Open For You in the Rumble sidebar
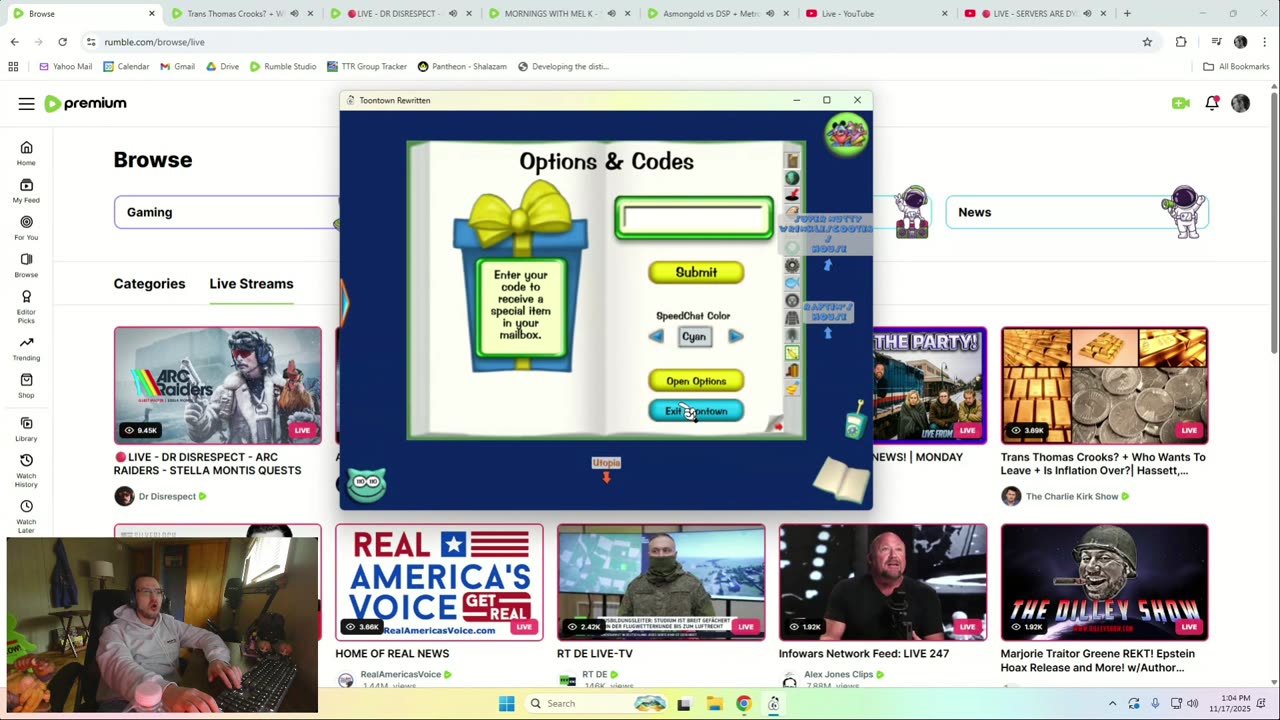 pyautogui.click(x=26, y=228)
